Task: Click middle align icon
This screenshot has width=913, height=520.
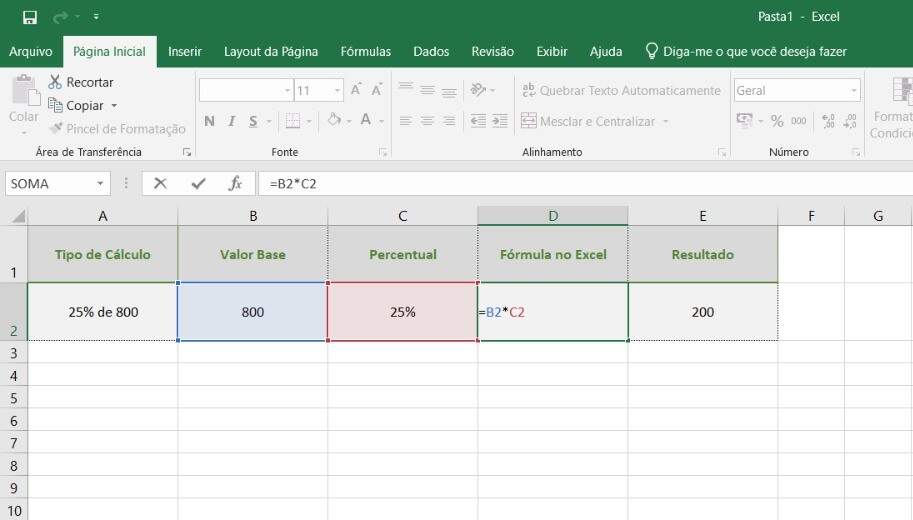Action: (427, 89)
